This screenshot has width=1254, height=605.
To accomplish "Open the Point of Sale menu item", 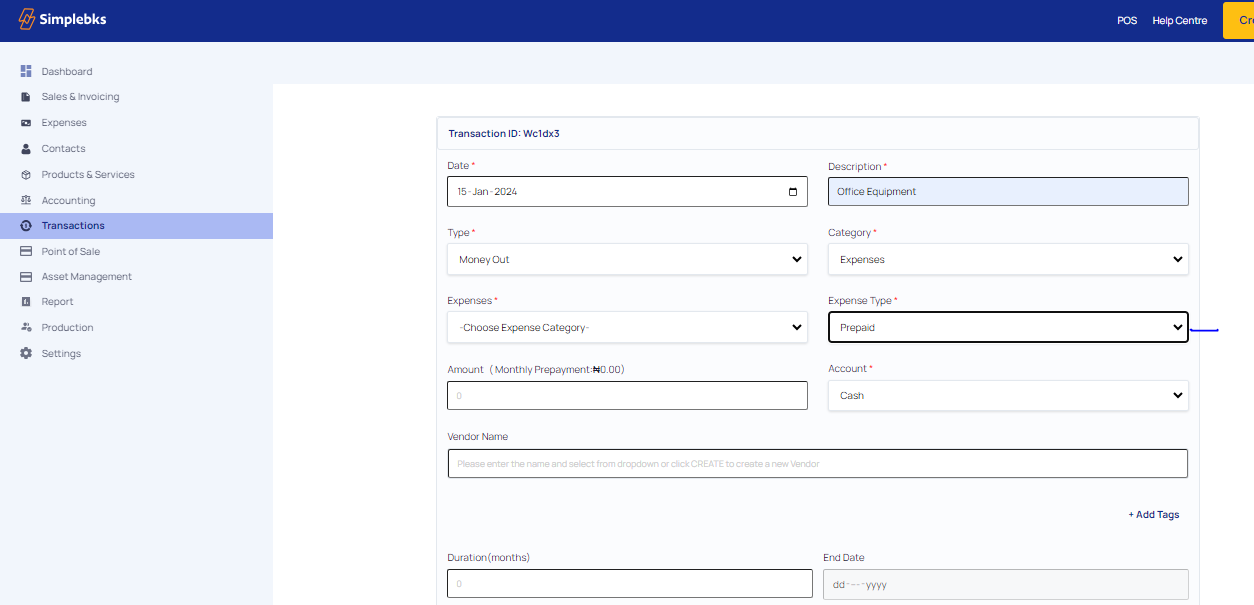I will [70, 252].
